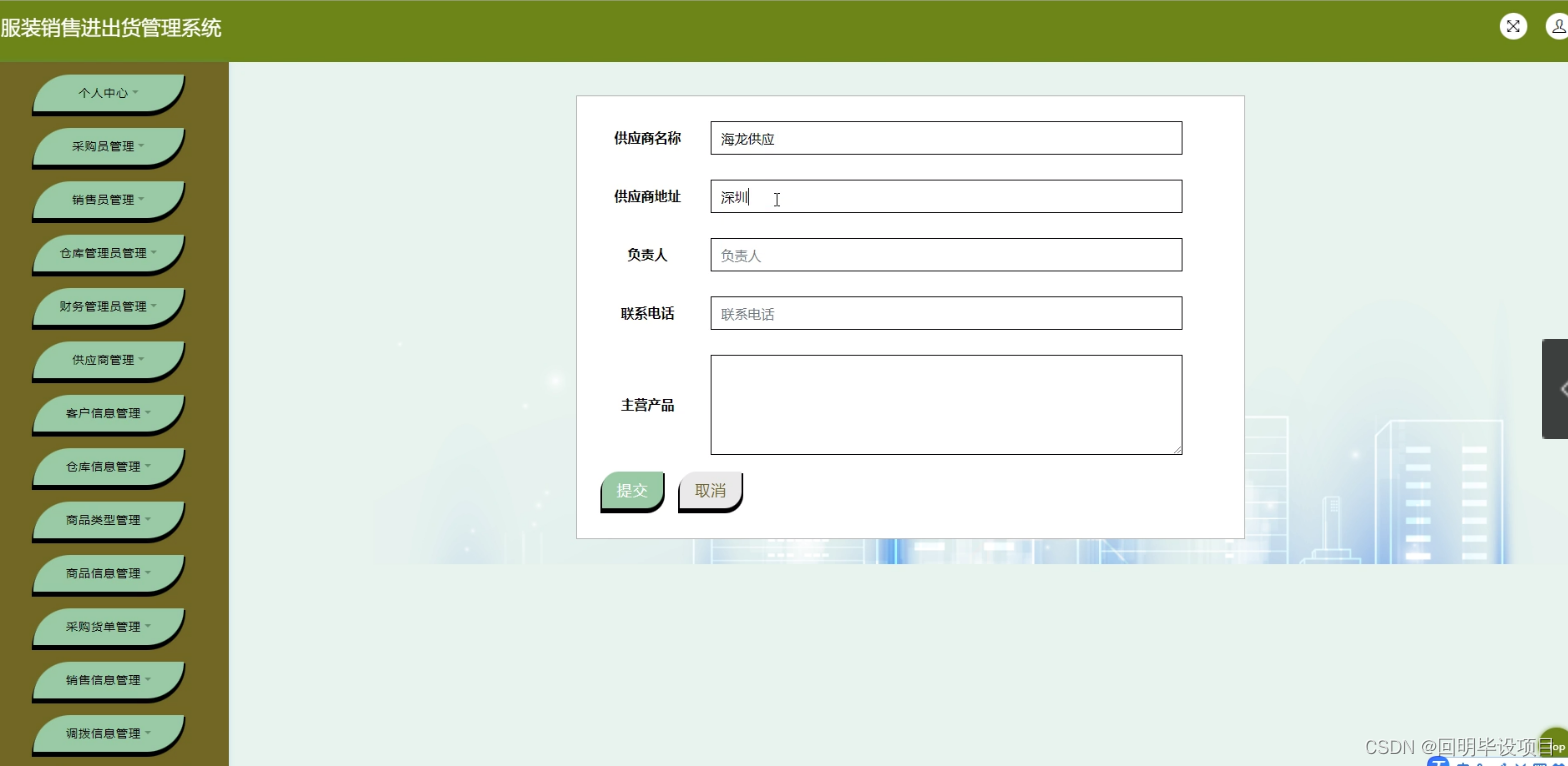This screenshot has height=766, width=1568.
Task: Expand the side panel arrow handle
Action: tap(1556, 388)
